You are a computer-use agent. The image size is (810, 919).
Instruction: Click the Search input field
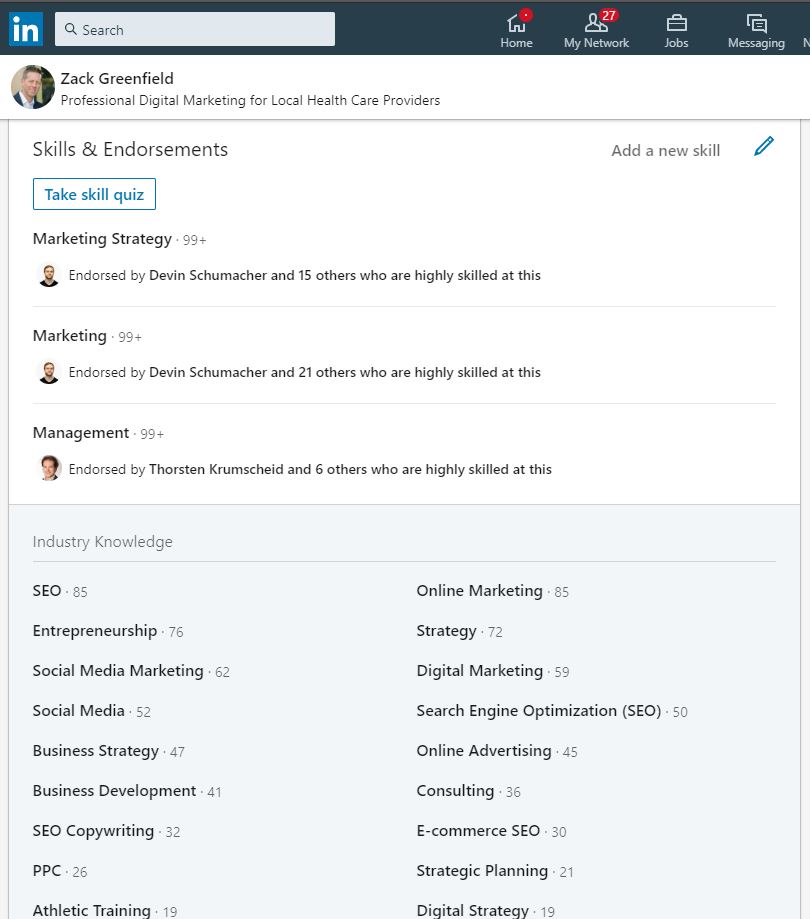195,30
